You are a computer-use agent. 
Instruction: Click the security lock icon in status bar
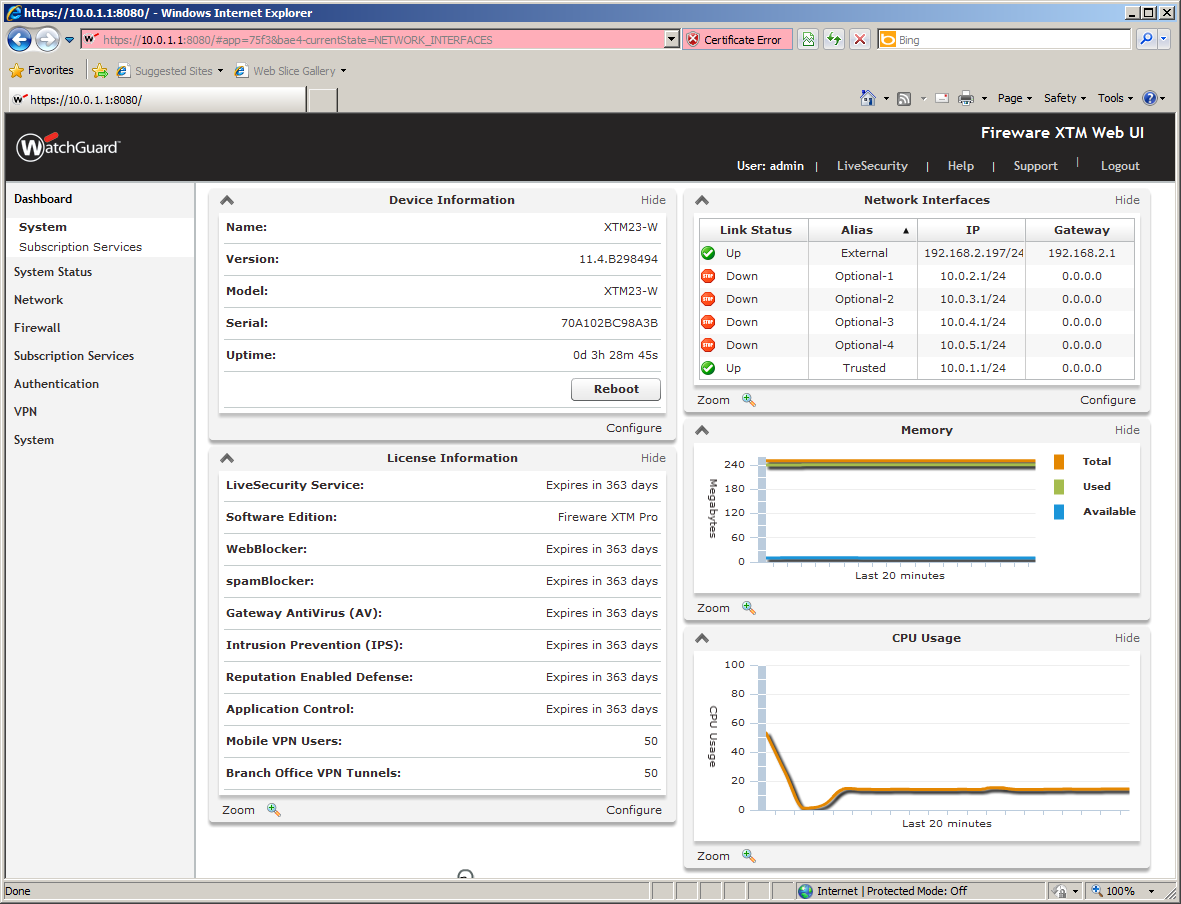tap(1060, 891)
